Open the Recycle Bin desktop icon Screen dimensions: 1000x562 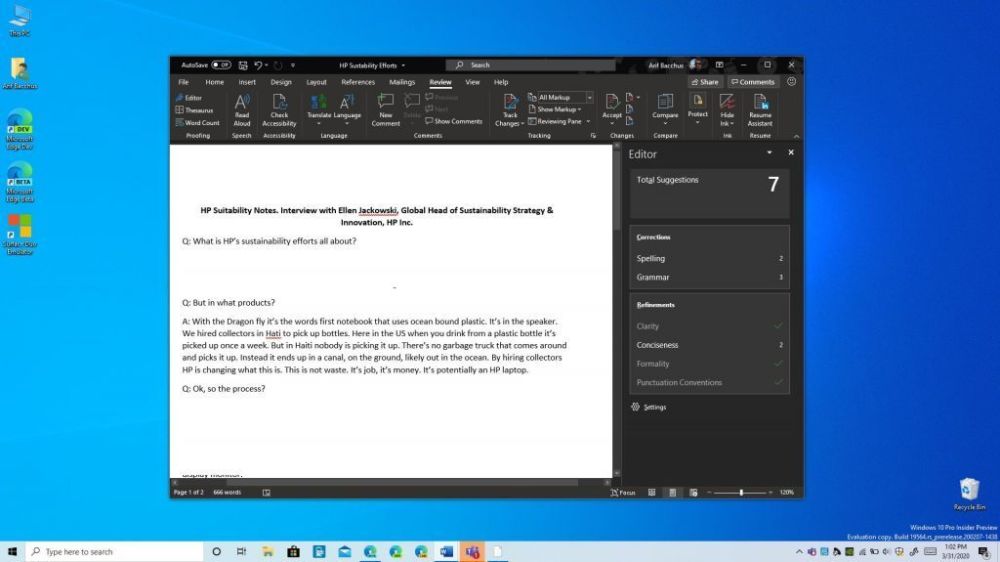[969, 494]
